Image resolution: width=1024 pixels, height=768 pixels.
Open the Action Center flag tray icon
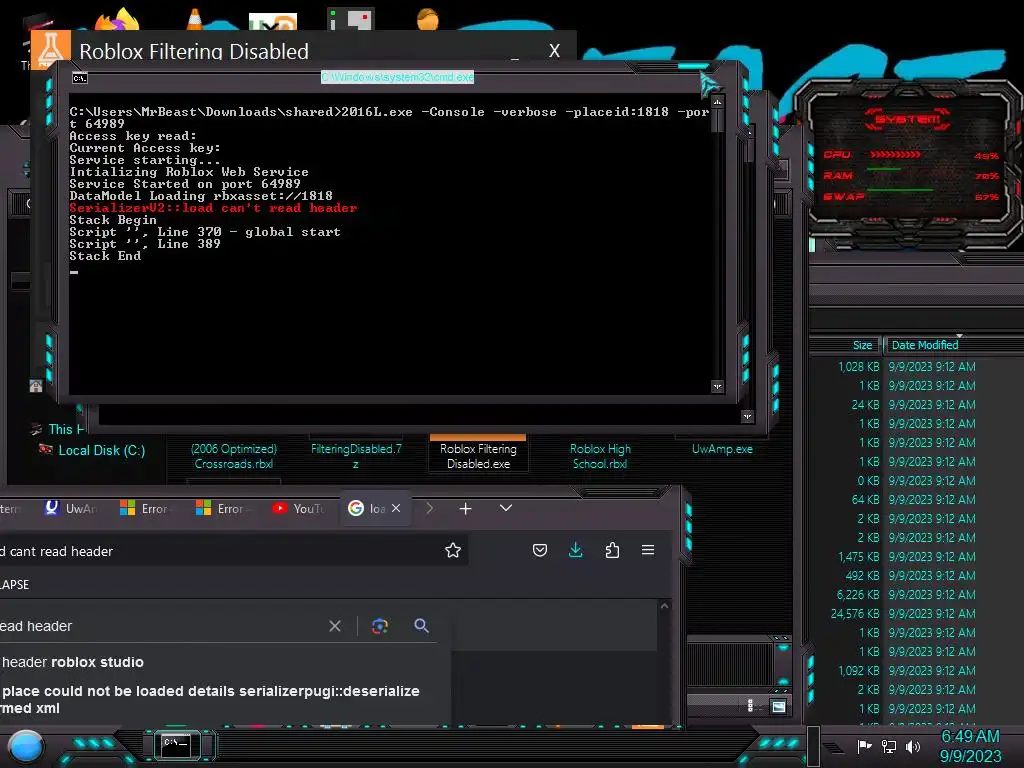pos(864,746)
